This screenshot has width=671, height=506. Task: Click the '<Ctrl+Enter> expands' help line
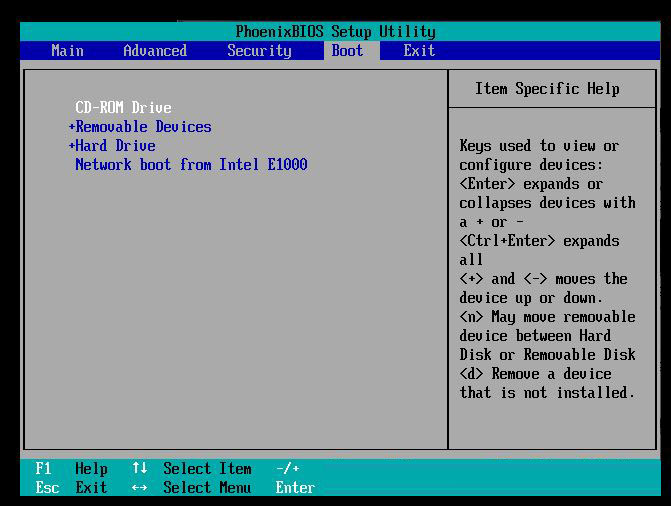pos(539,241)
